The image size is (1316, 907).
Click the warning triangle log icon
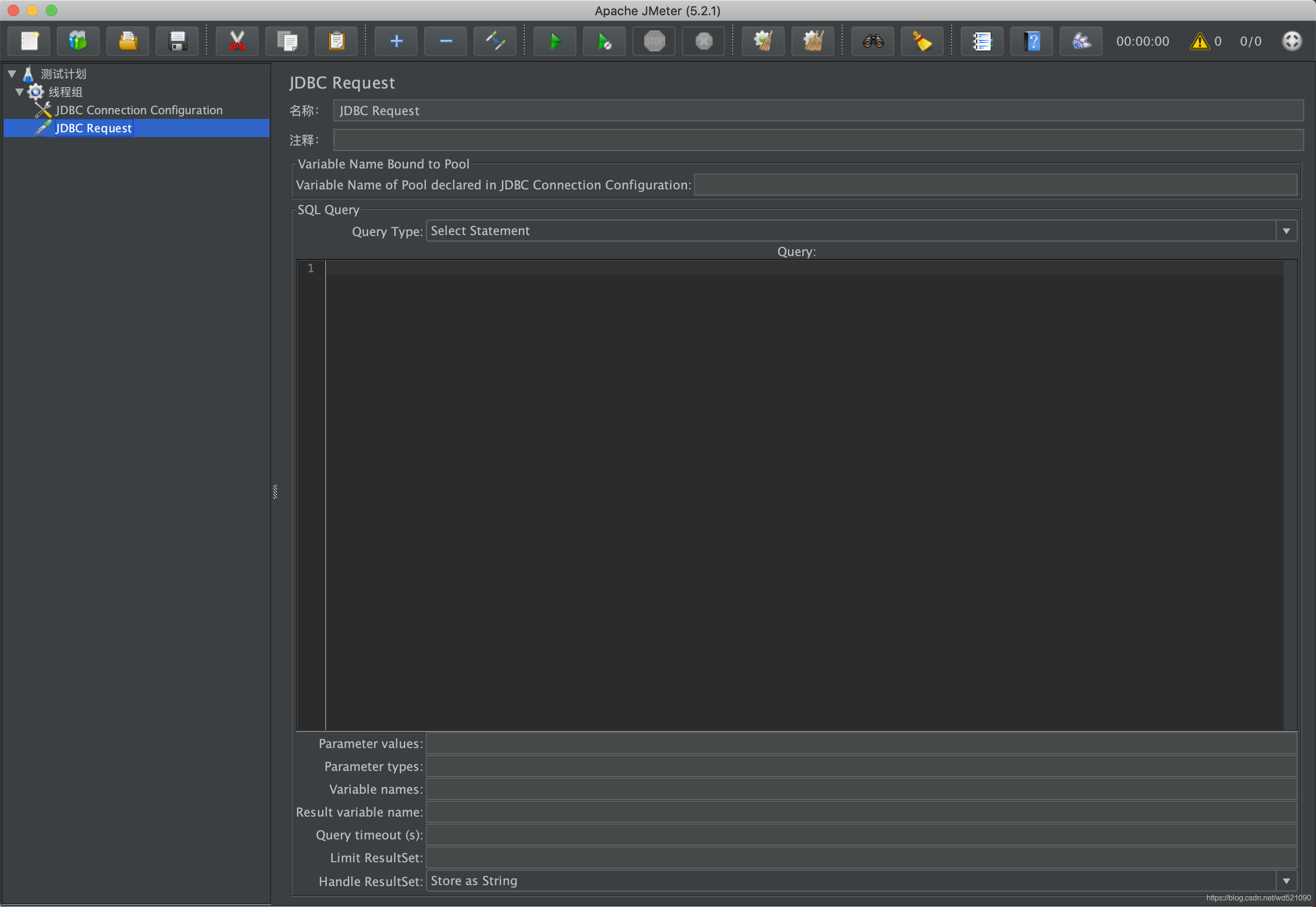tap(1199, 41)
